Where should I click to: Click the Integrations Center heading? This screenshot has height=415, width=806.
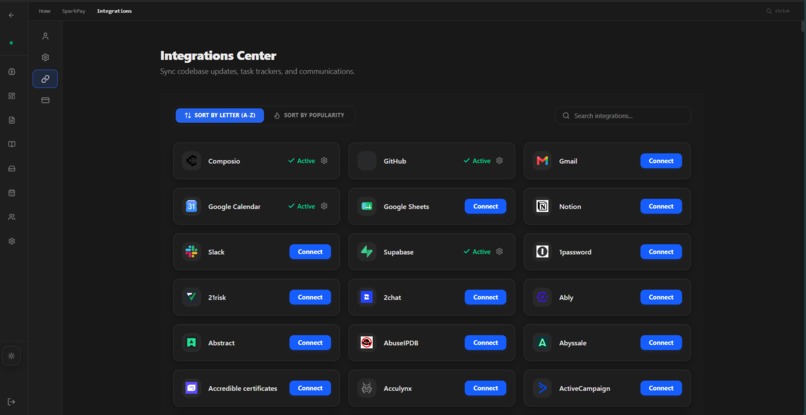pos(218,56)
